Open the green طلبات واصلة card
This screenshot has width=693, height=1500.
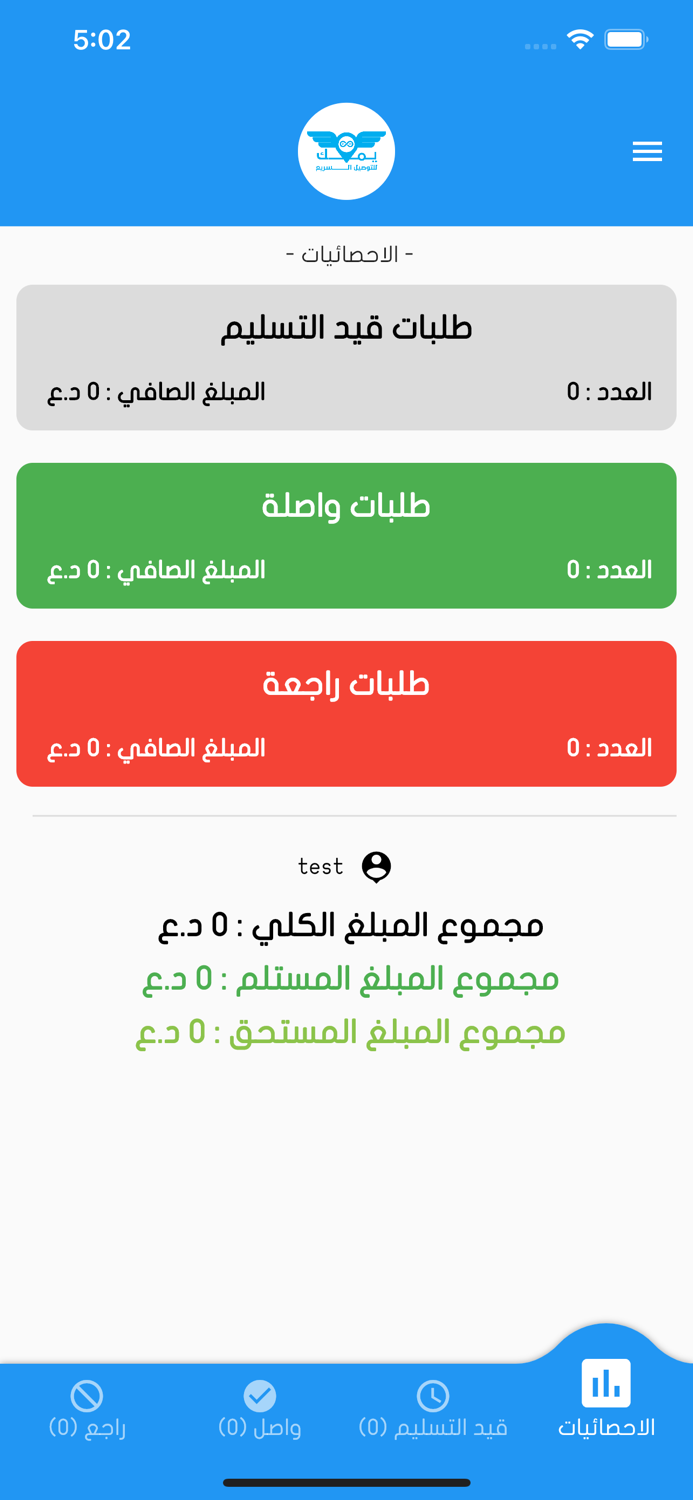[x=346, y=535]
